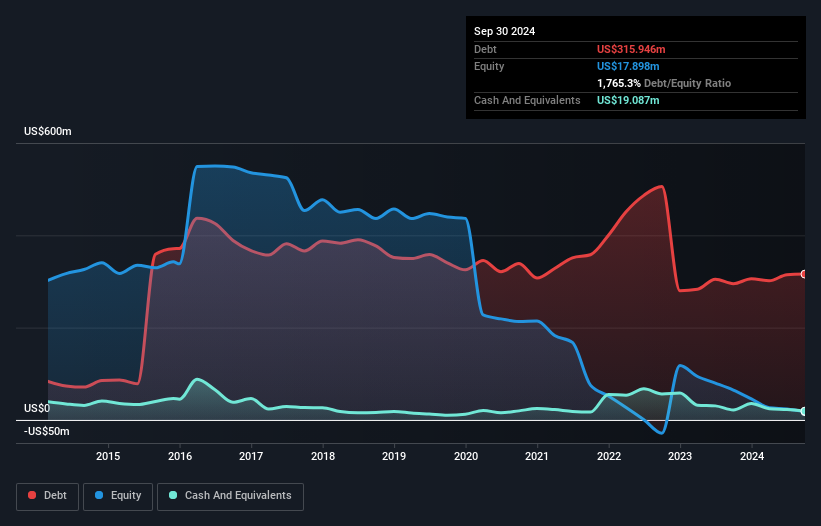The width and height of the screenshot is (821, 526).
Task: Toggle Cash And Equivalents legend button
Action: (230, 496)
